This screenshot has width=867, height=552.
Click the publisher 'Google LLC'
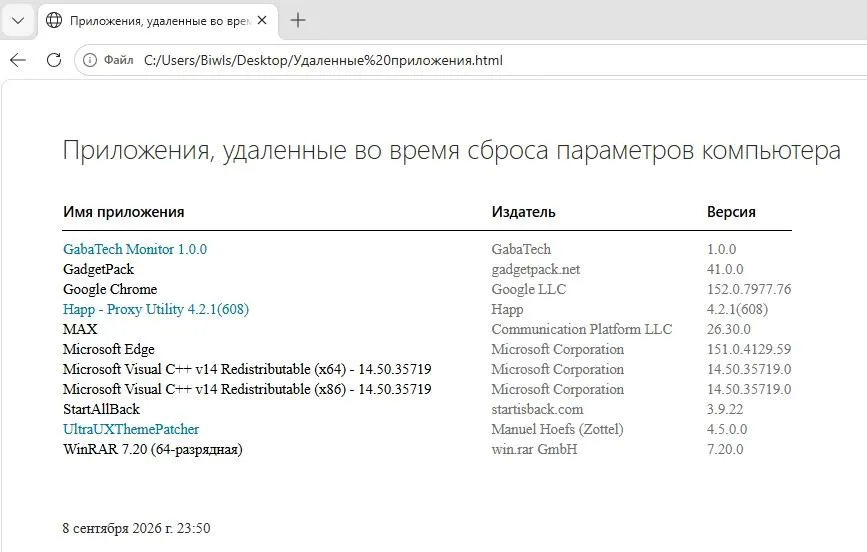(529, 289)
